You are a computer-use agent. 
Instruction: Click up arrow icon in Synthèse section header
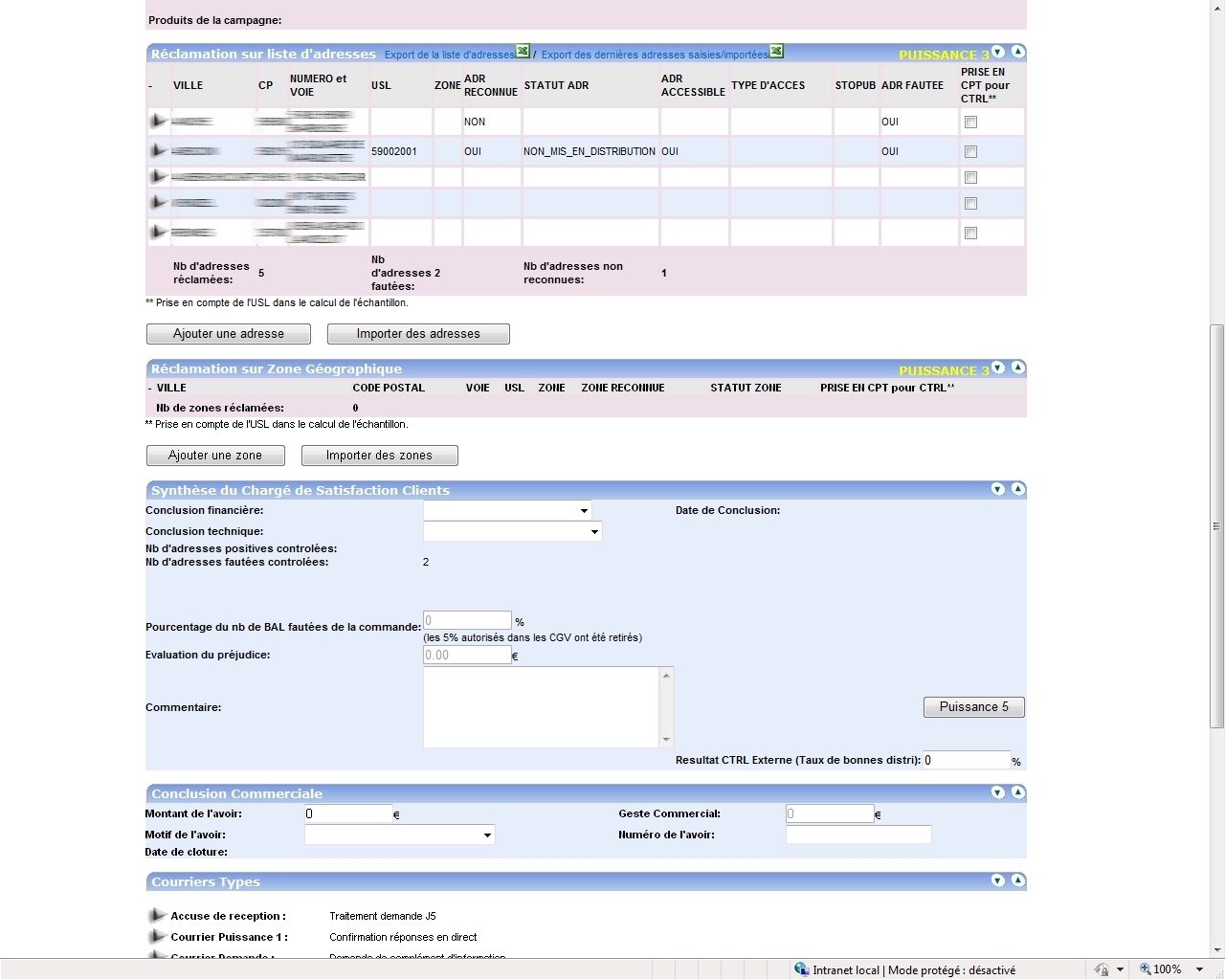coord(1018,489)
